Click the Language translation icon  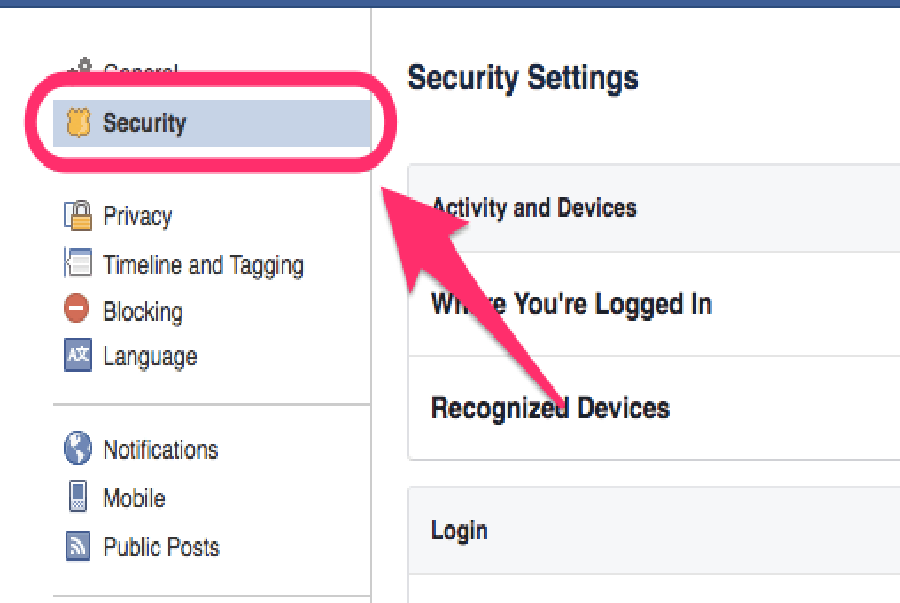point(78,356)
